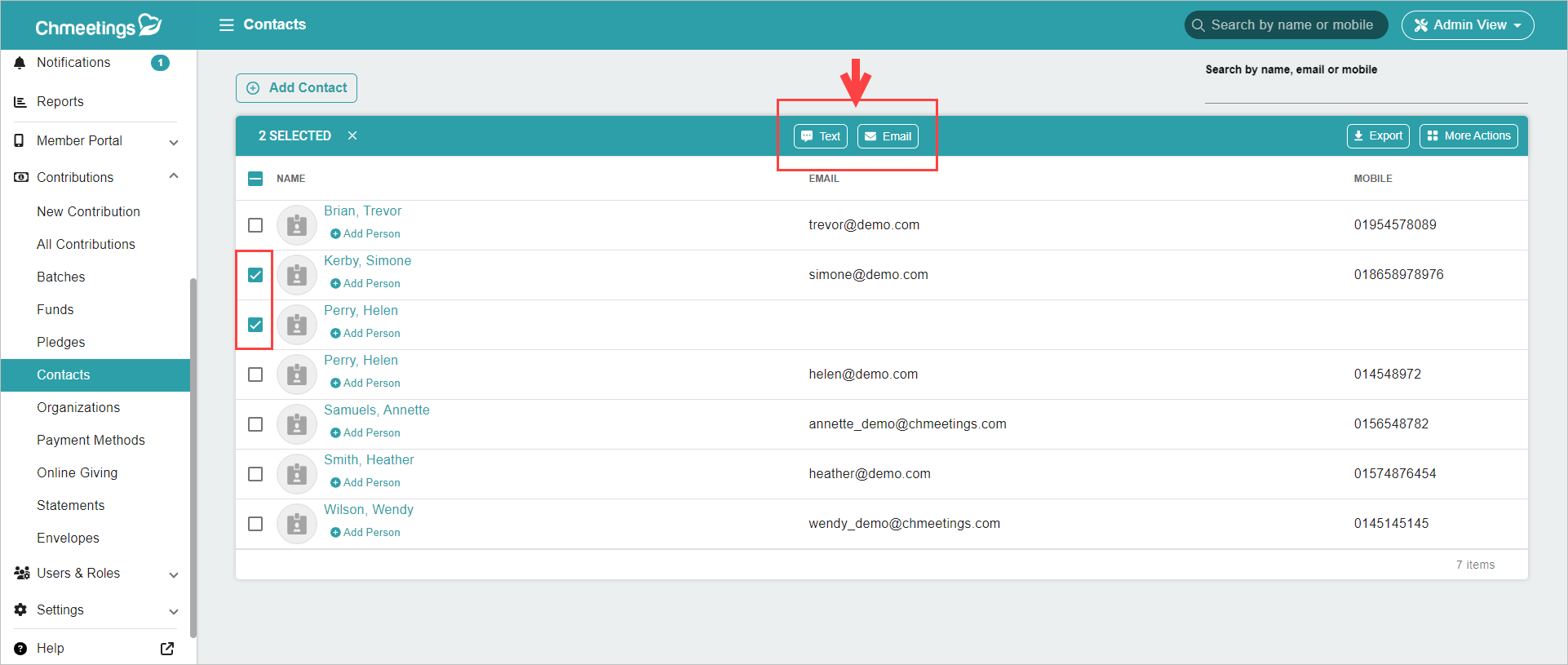Click Add Person plus under Wendy Wilson
The image size is (1568, 665).
335,533
